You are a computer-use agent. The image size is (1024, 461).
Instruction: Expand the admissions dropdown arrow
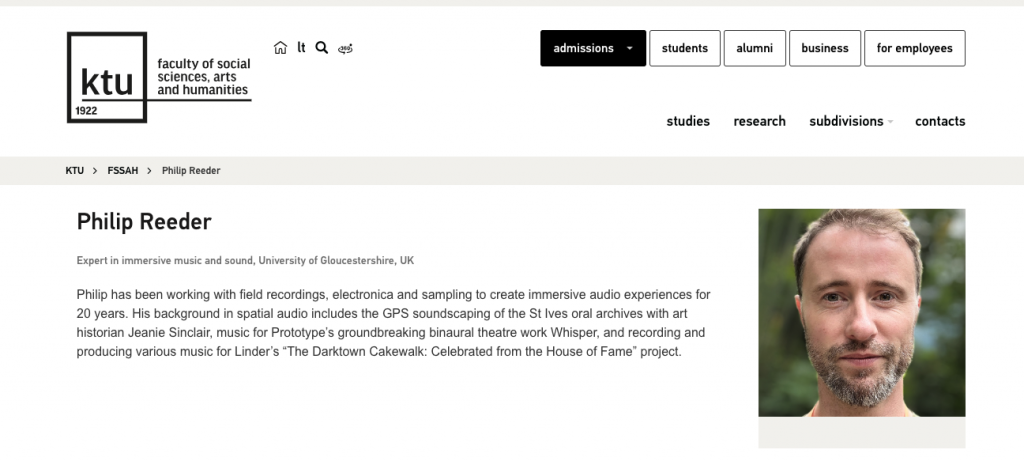click(629, 48)
